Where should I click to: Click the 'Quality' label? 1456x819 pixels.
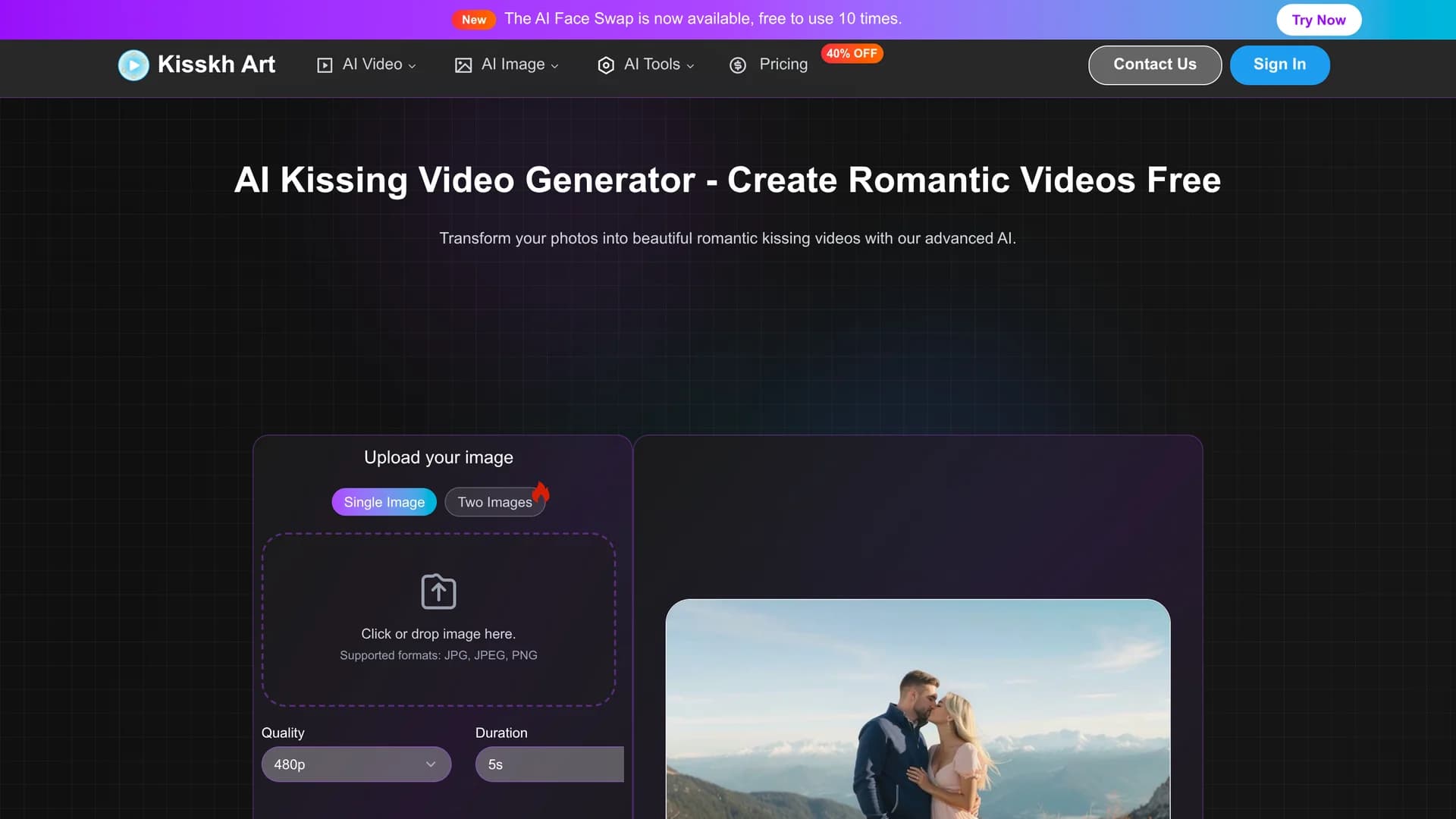click(283, 733)
